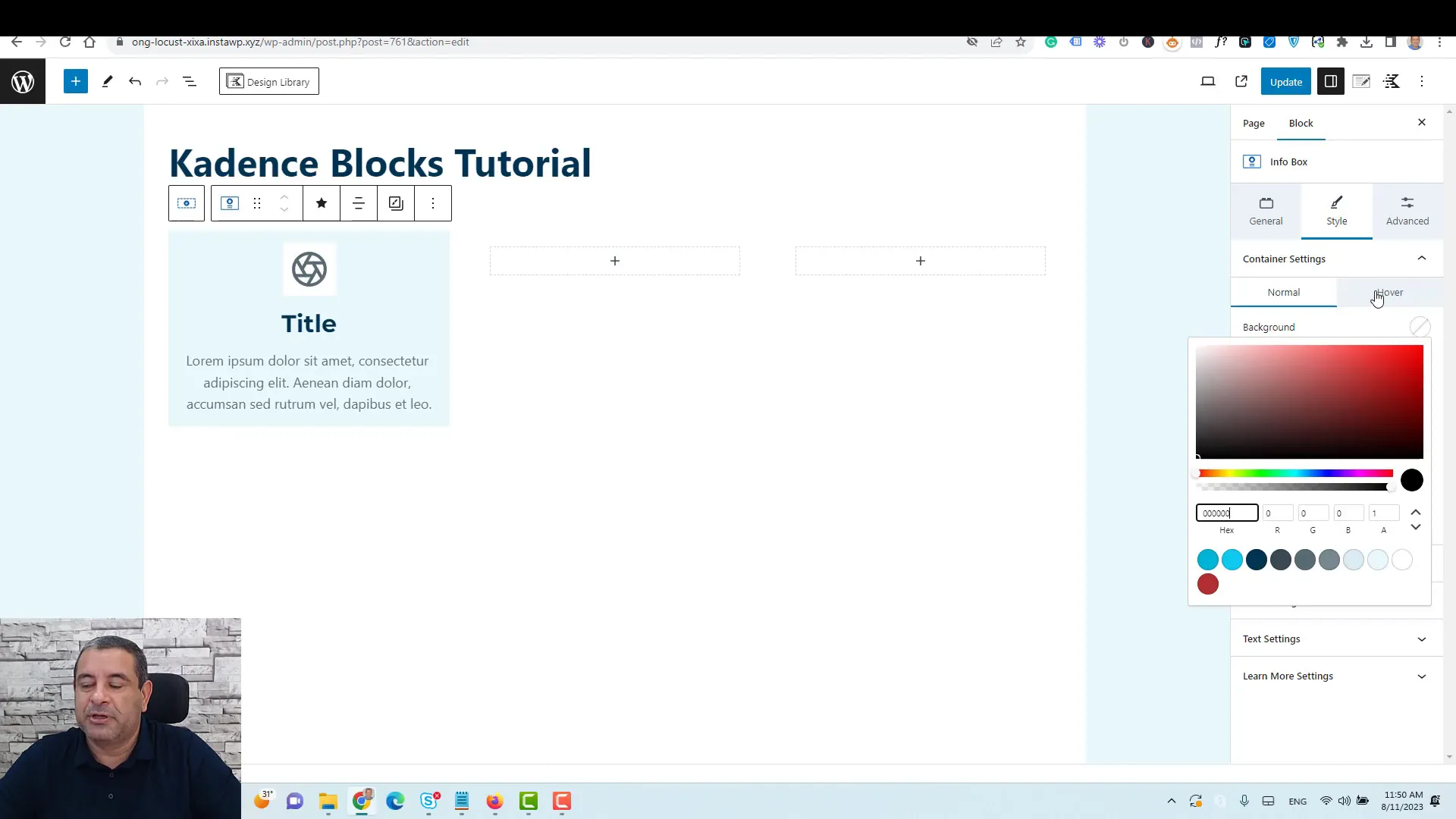
Task: Click the Info Box icon in Block panel
Action: click(x=1253, y=161)
